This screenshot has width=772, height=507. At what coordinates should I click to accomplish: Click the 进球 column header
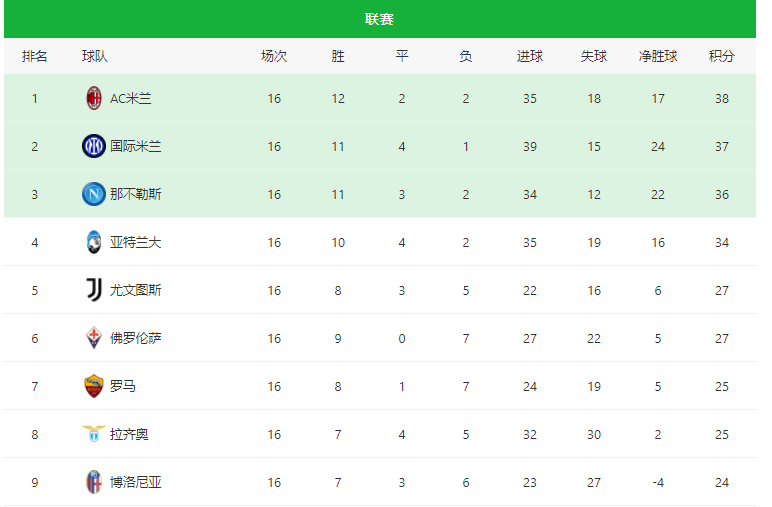(530, 56)
